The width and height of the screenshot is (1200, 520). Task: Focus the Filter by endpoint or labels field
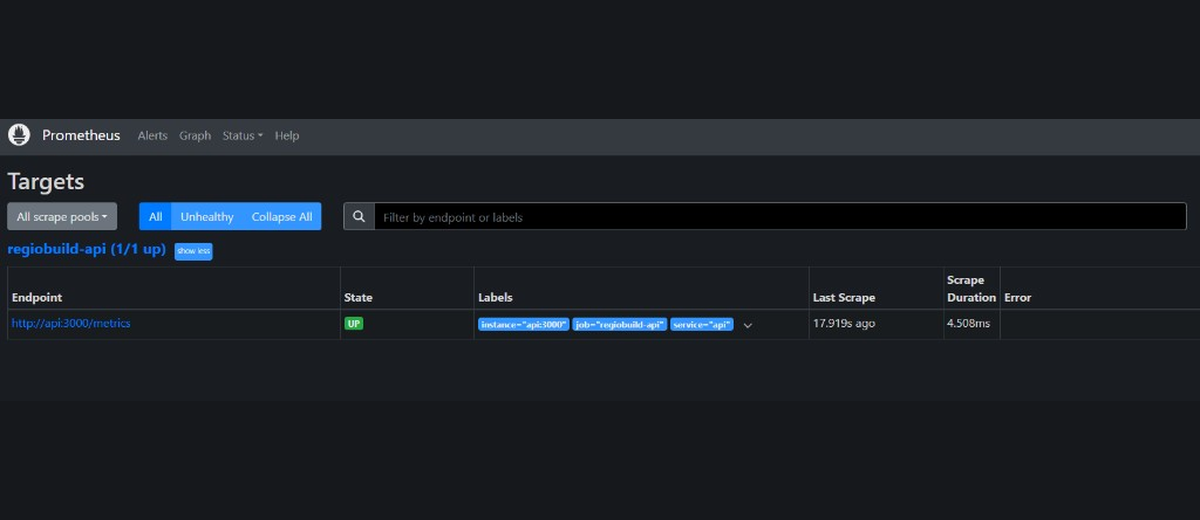pos(780,217)
